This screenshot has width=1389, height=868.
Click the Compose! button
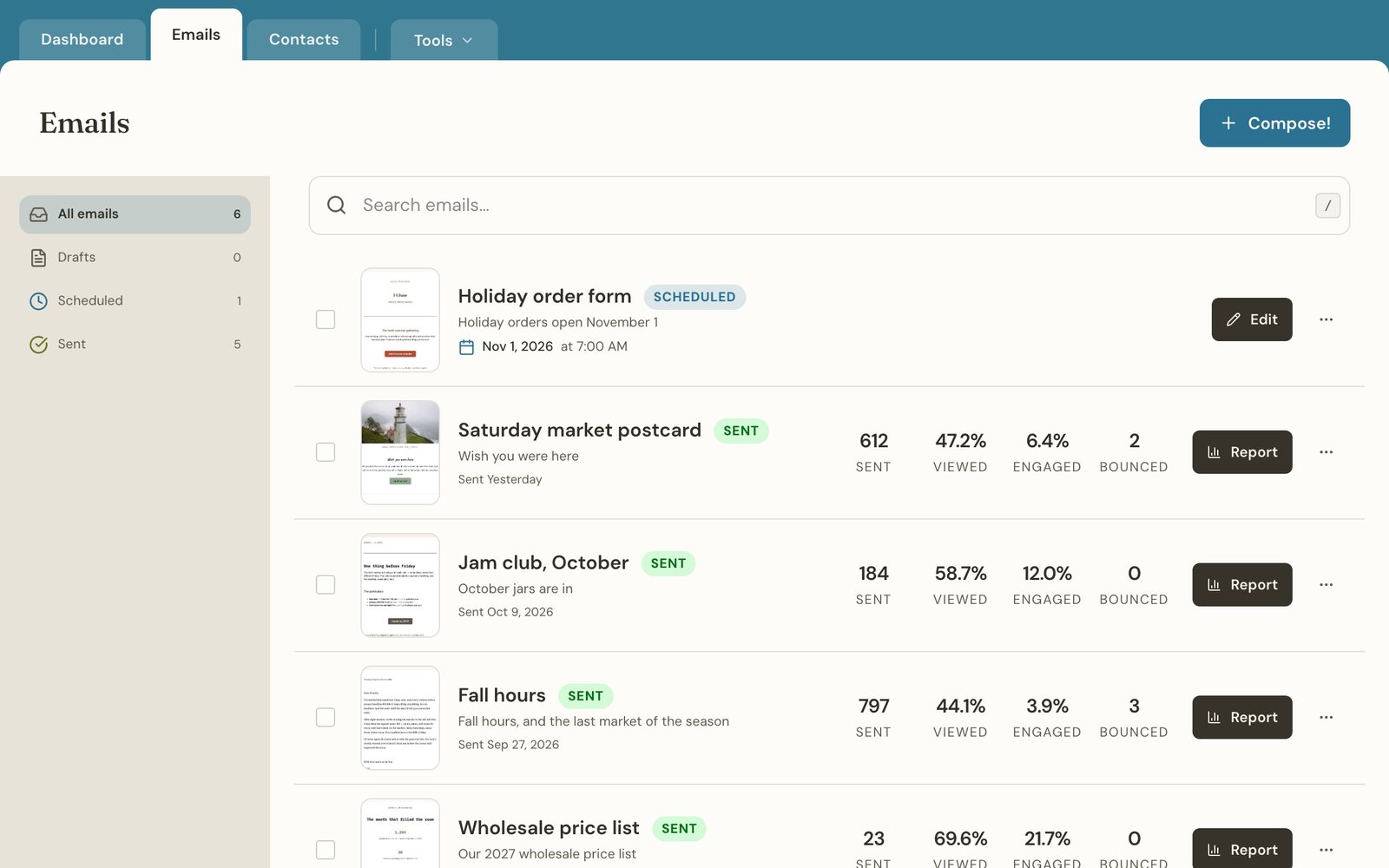pyautogui.click(x=1274, y=123)
